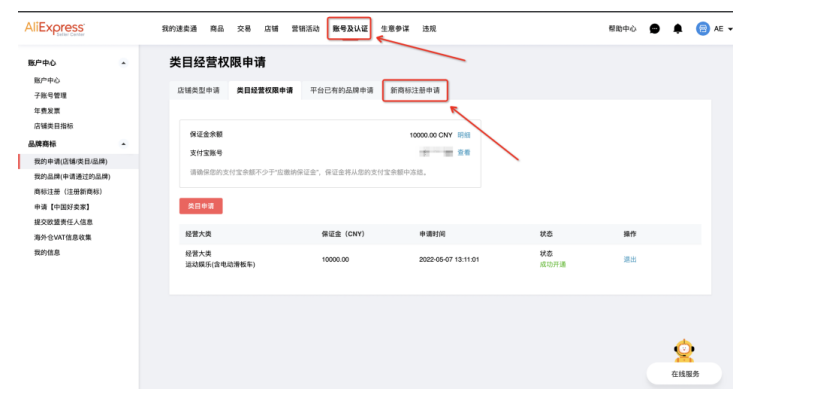Click the 经营大类 column header
Screen dimensions: 830x402
click(x=199, y=234)
